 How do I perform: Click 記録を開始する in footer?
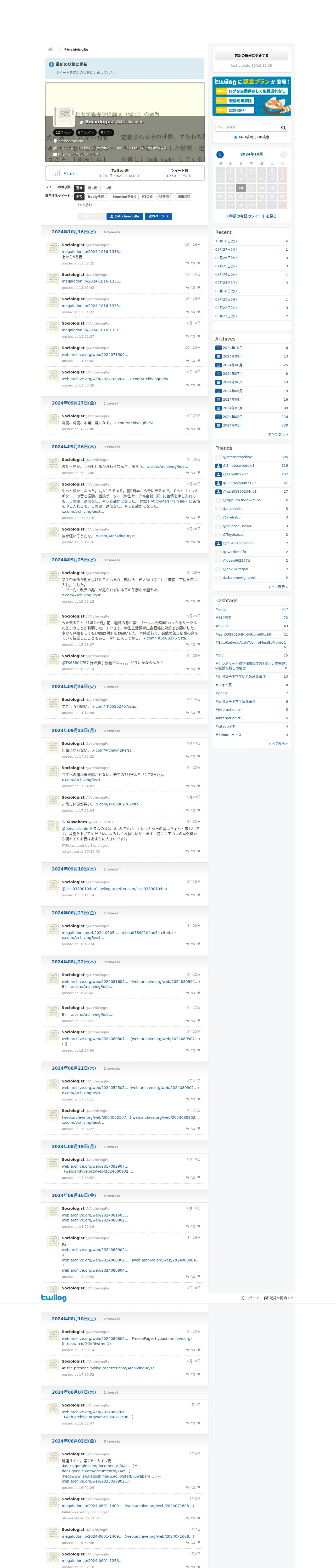[279, 1298]
